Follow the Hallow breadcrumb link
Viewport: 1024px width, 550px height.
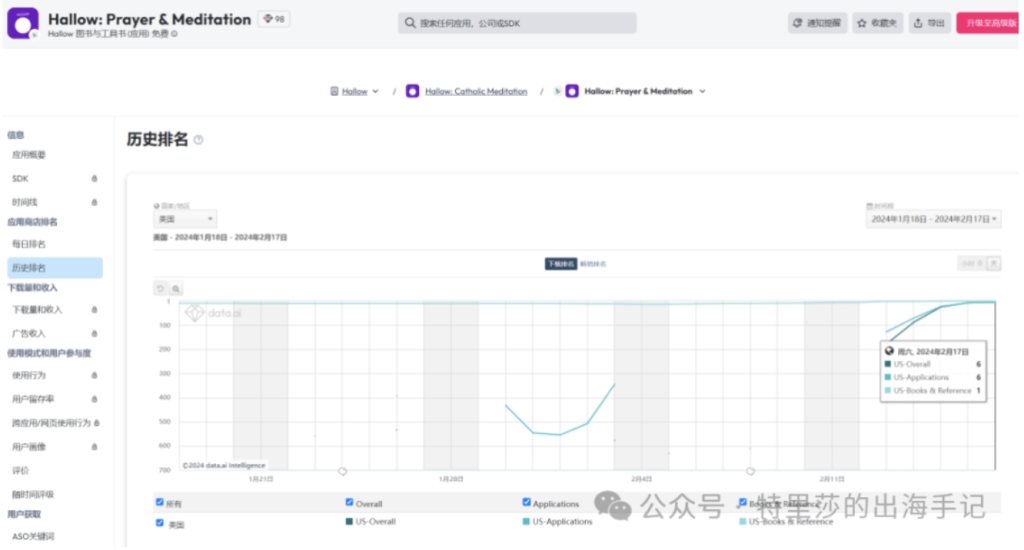point(355,91)
